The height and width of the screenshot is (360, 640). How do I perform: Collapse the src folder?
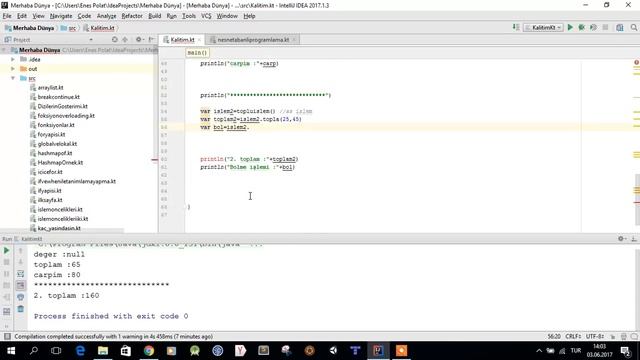13,78
